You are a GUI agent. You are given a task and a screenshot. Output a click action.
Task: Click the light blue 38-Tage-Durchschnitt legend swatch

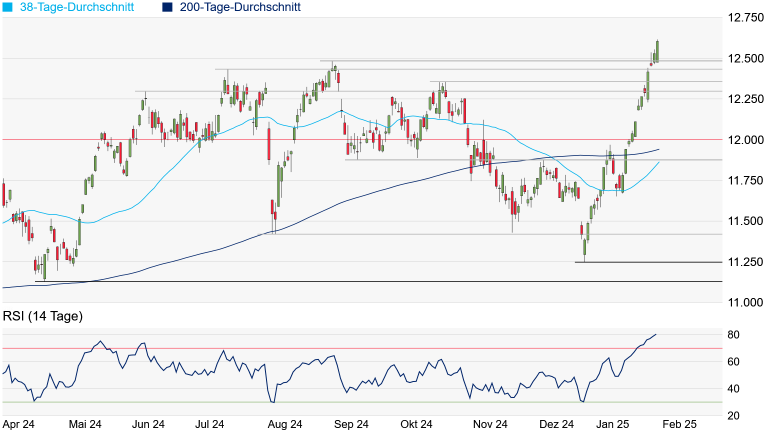pos(7,7)
